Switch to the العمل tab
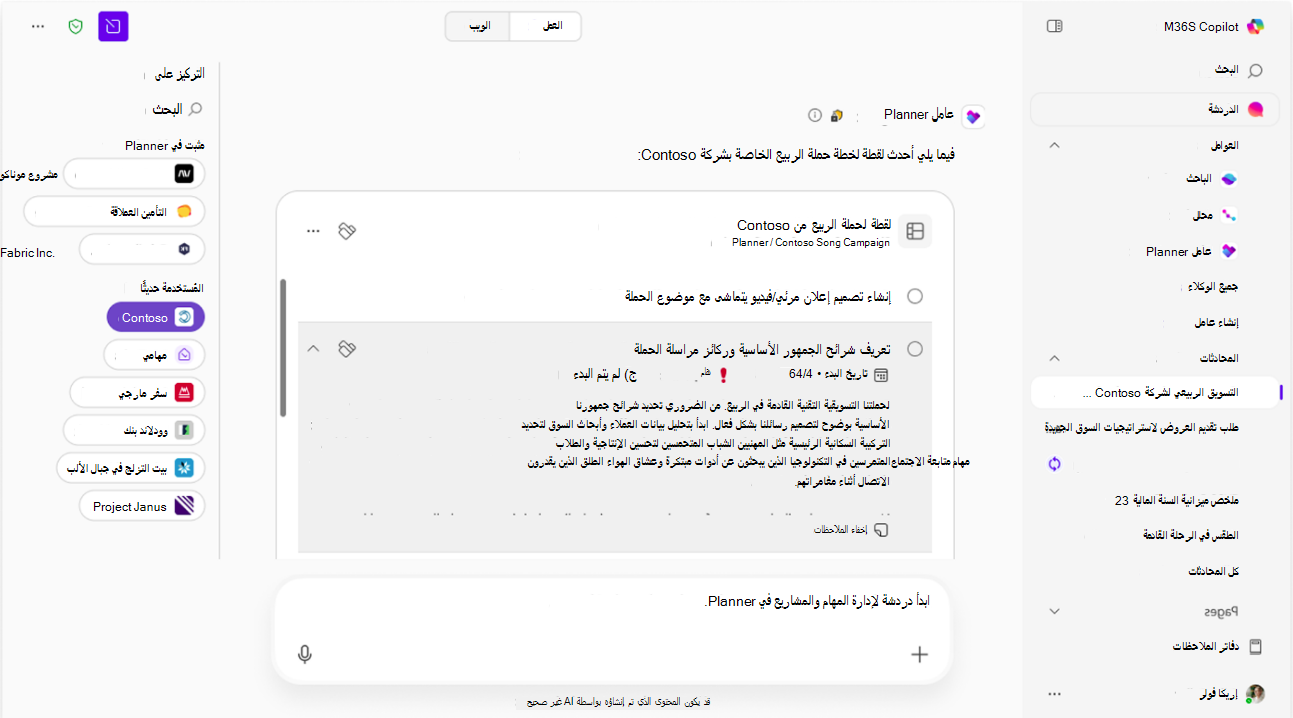The image size is (1293, 718). point(546,26)
